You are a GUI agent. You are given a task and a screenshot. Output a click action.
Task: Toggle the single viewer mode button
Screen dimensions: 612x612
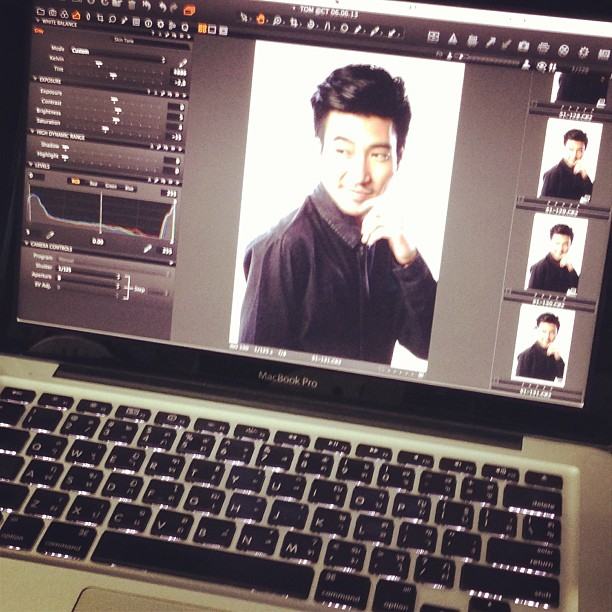[x=212, y=30]
